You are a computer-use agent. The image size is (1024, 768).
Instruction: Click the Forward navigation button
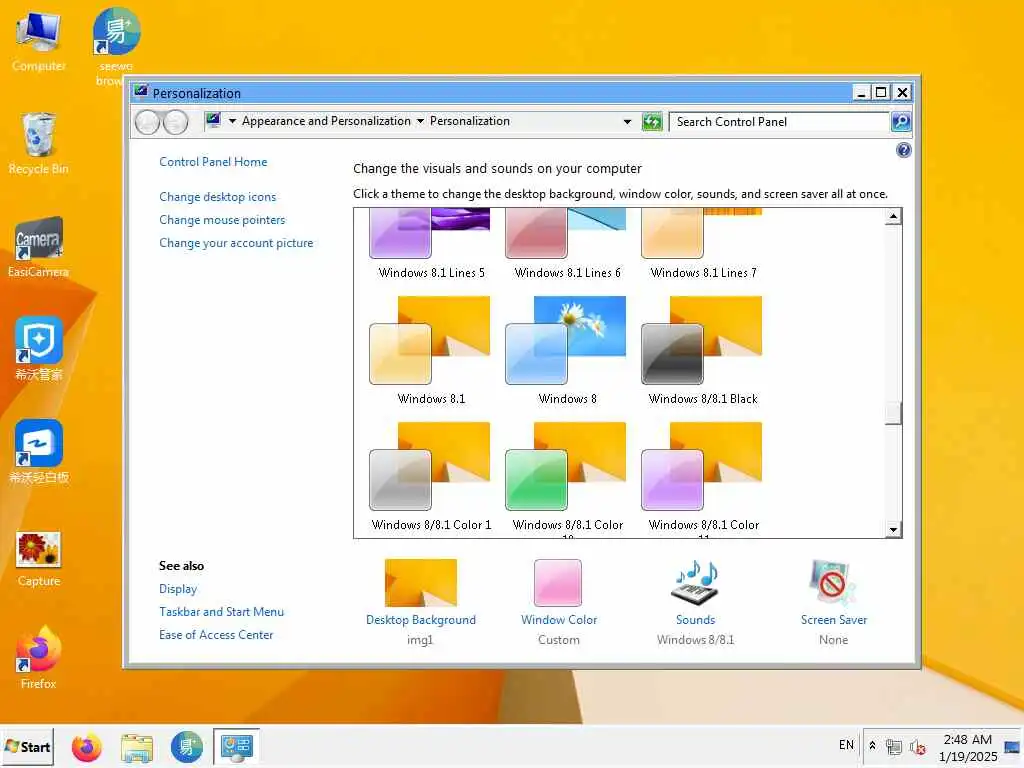pos(175,122)
